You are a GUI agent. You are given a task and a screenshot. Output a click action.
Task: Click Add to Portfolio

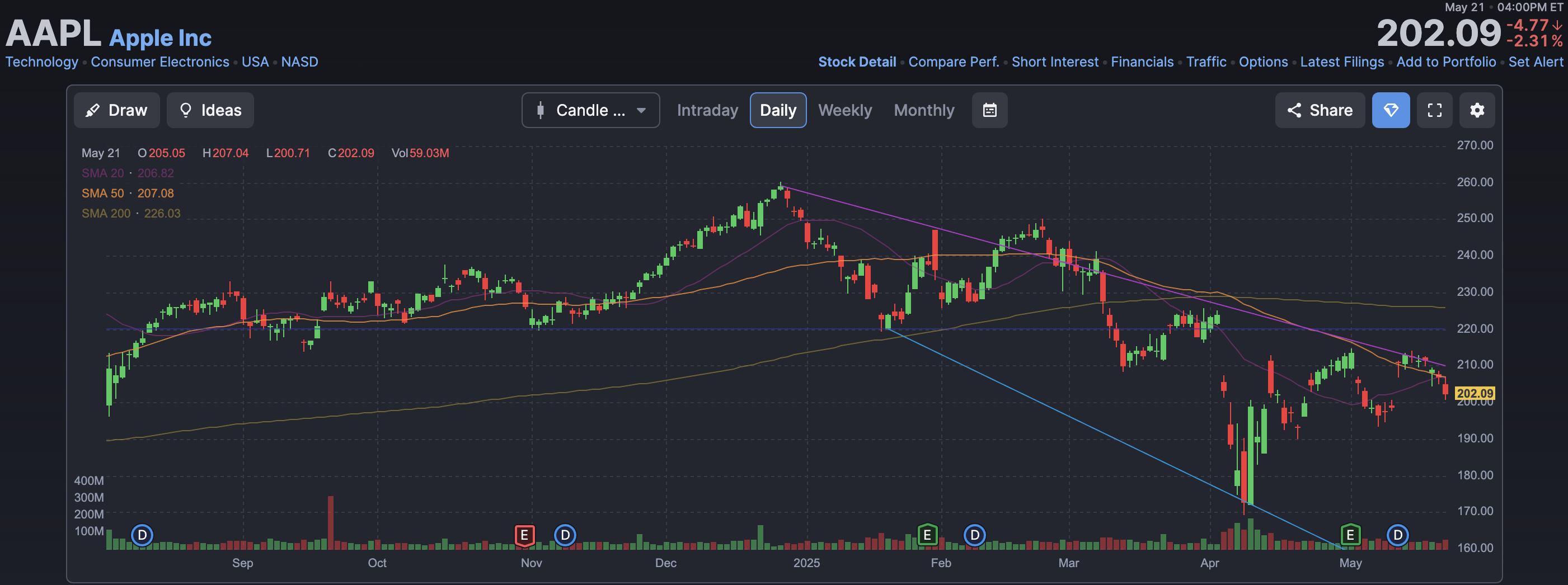(1445, 62)
